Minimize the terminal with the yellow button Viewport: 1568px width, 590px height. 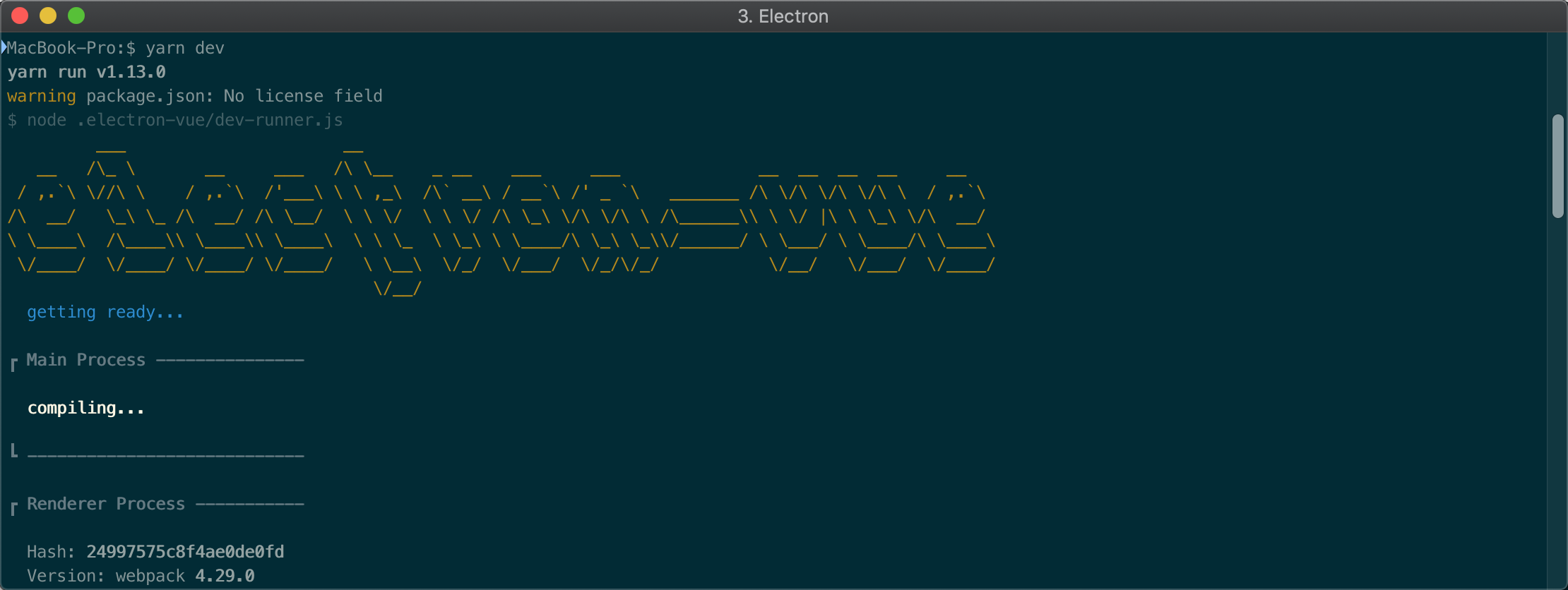pyautogui.click(x=48, y=16)
